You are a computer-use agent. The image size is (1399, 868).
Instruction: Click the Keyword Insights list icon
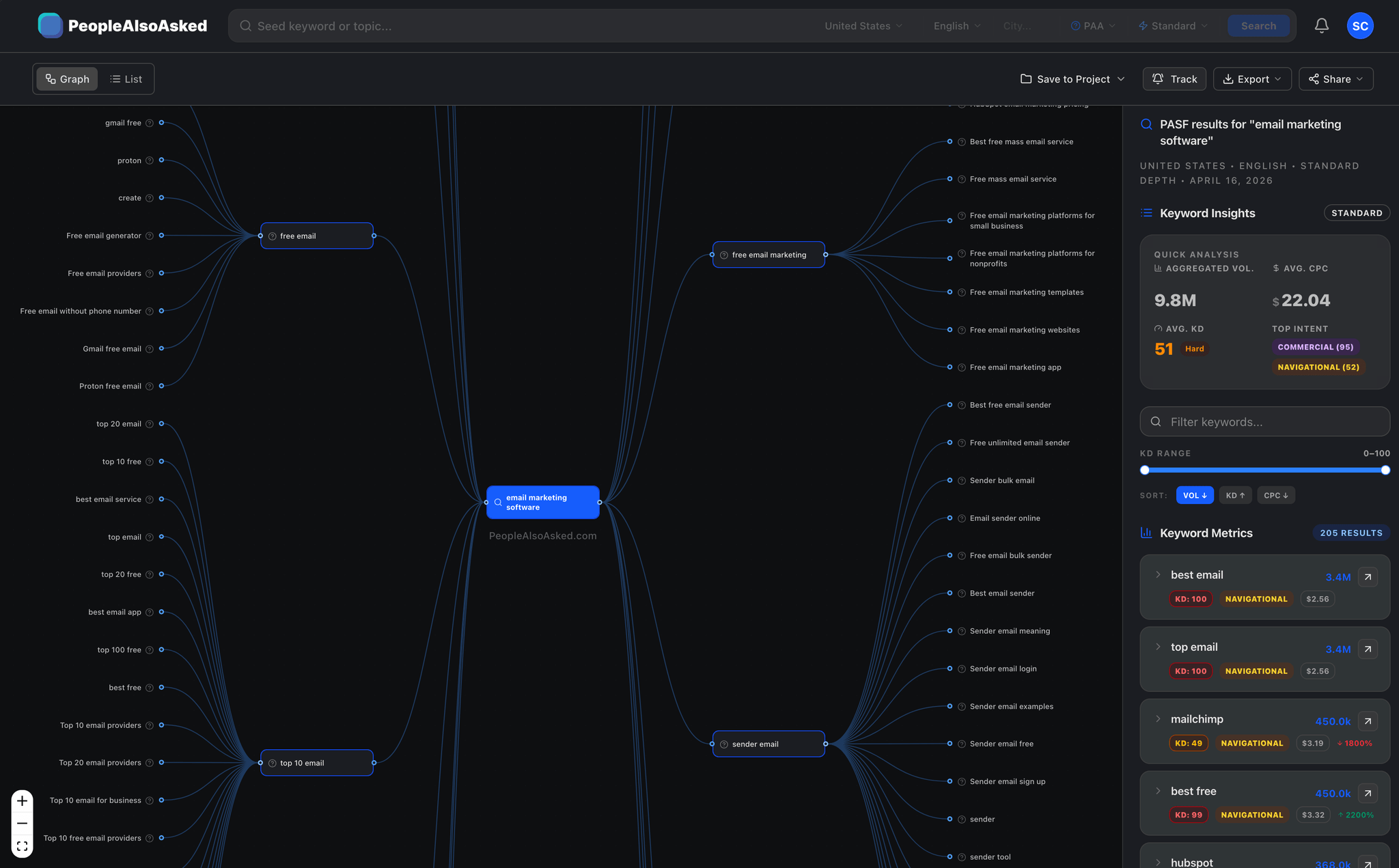(1146, 213)
